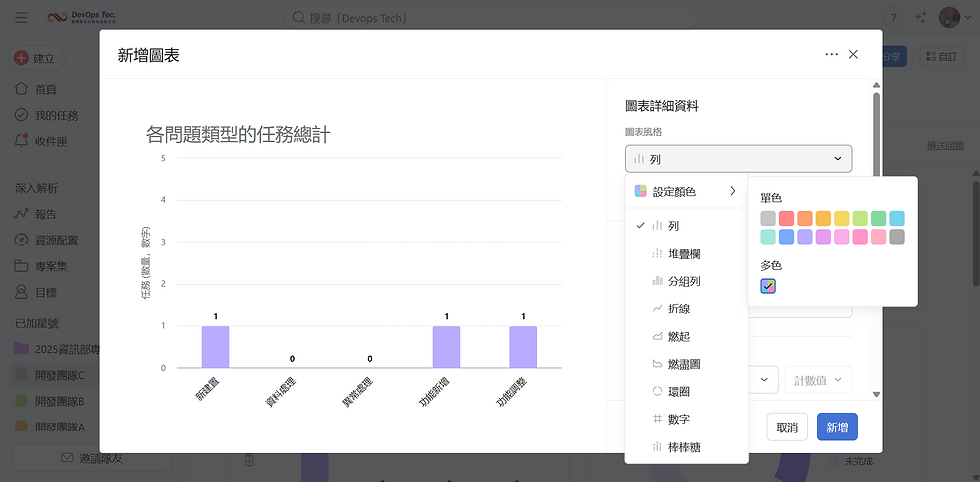
Task: Click 邀請隊友 invite teammates
Action: [x=92, y=458]
